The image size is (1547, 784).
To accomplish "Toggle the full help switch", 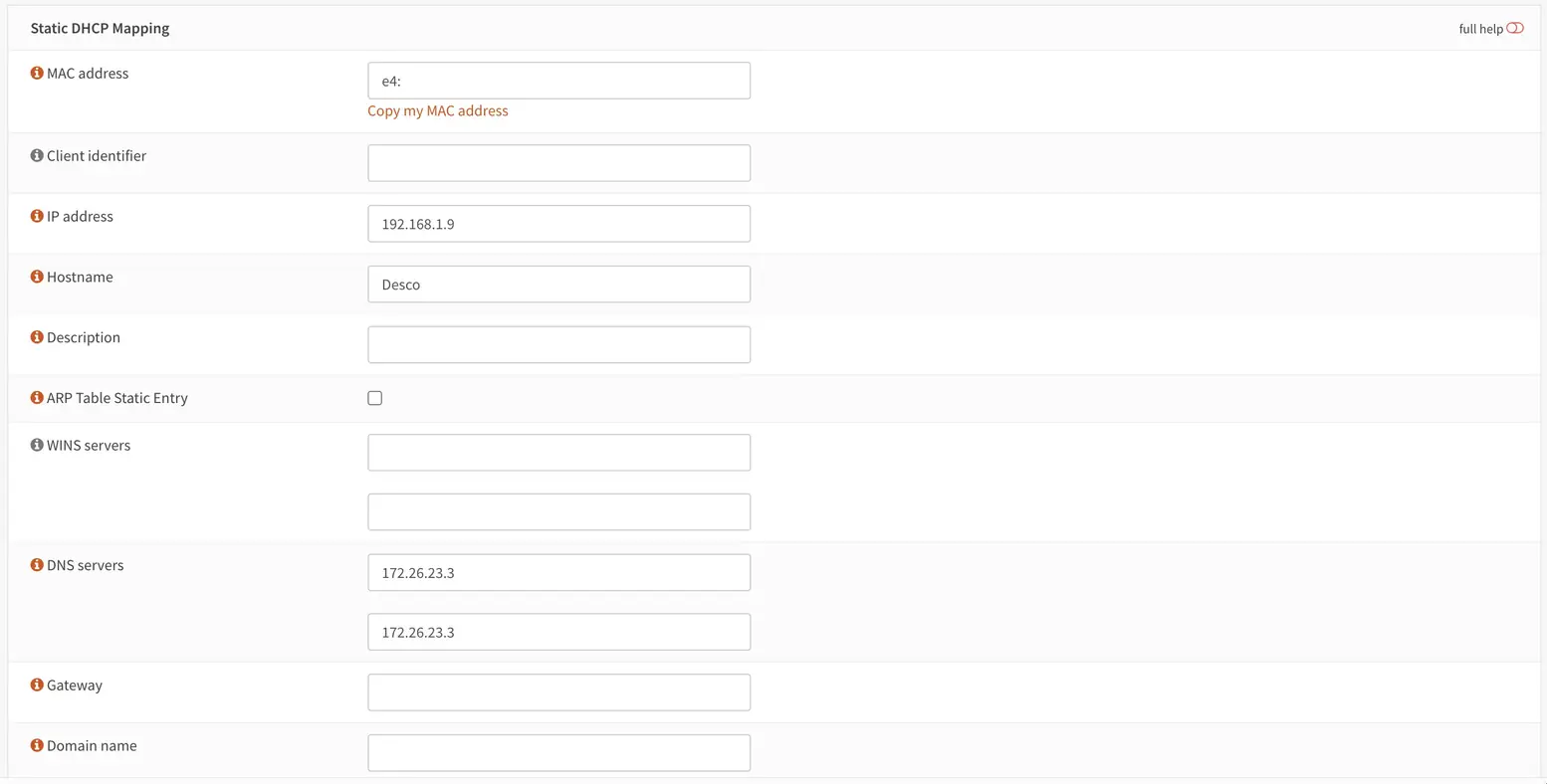I will tap(1515, 28).
